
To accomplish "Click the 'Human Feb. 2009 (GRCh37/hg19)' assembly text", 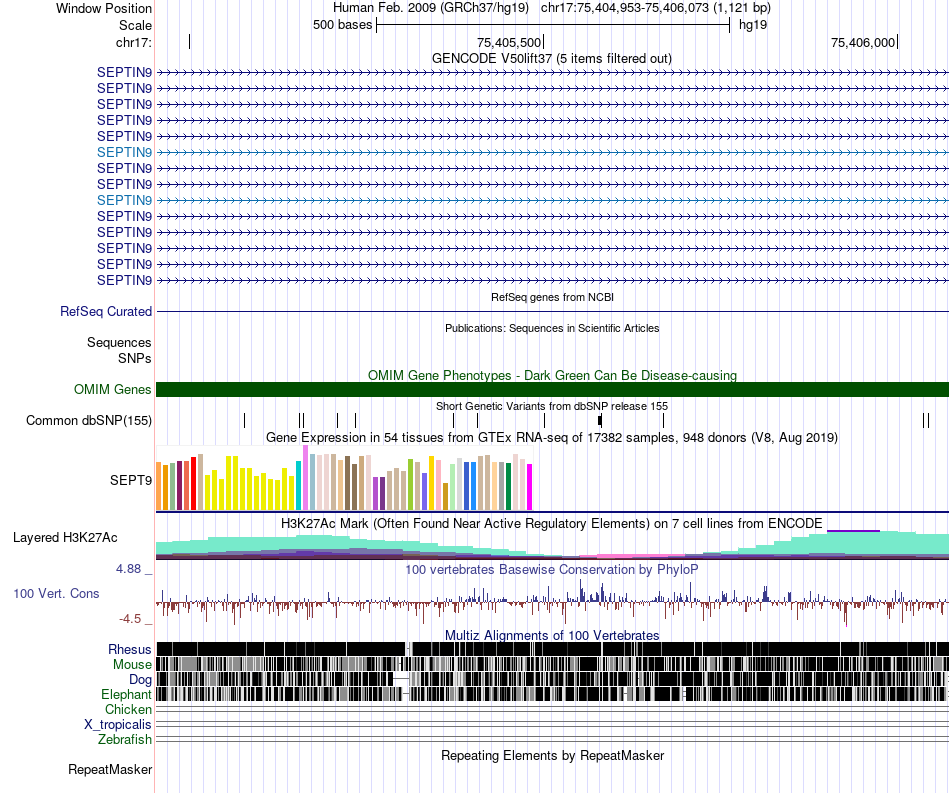I will [431, 8].
